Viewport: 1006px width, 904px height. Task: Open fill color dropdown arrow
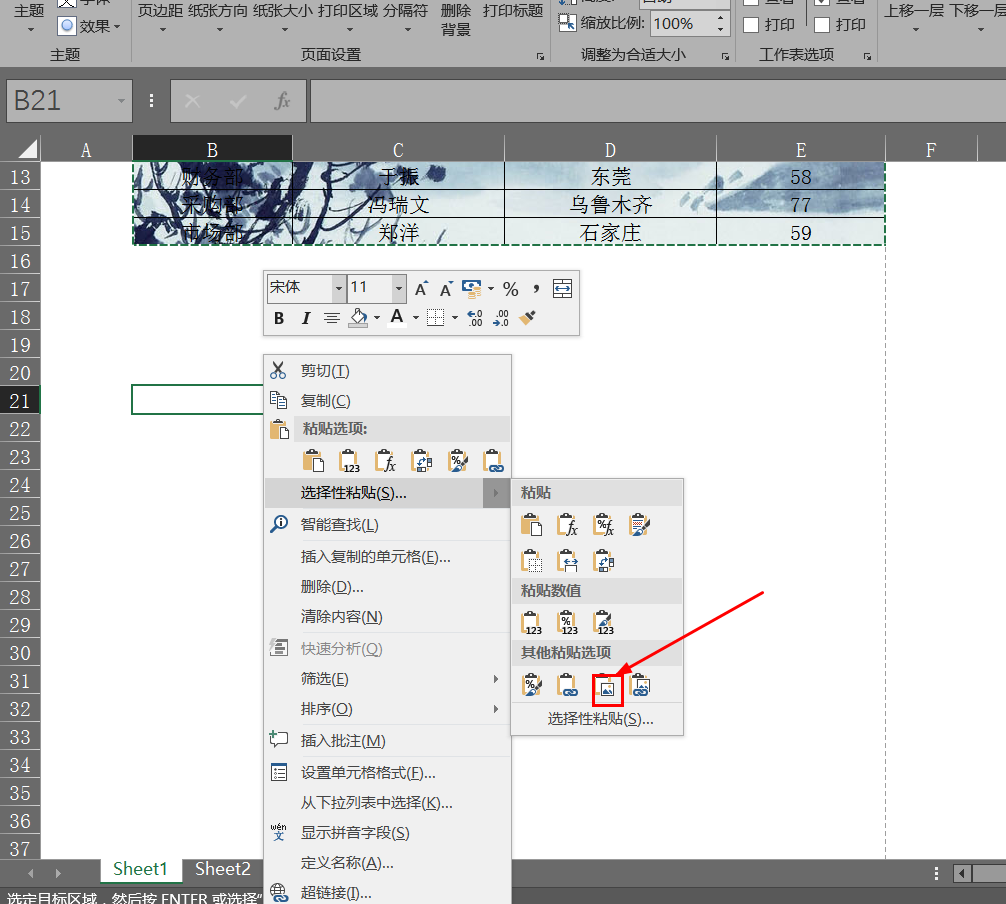click(377, 318)
